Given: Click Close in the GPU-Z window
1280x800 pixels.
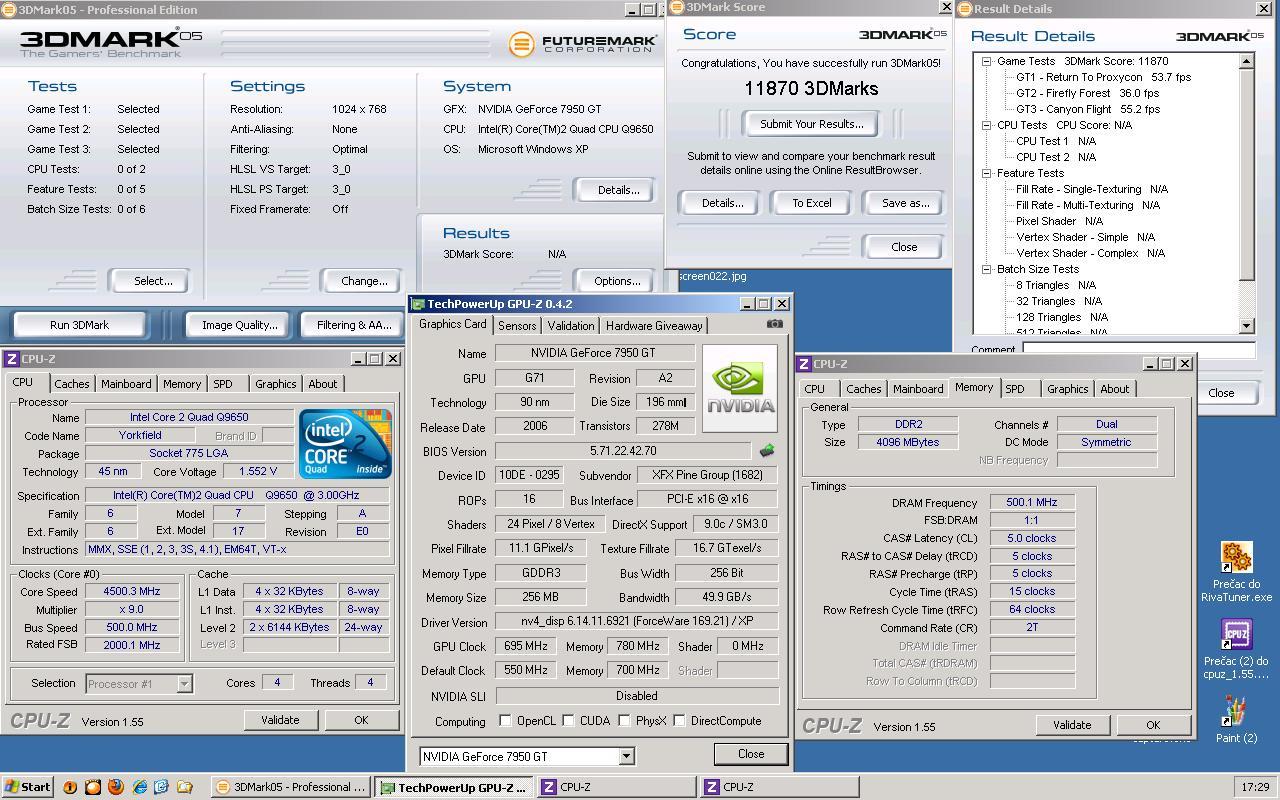Looking at the screenshot, I should [x=751, y=754].
